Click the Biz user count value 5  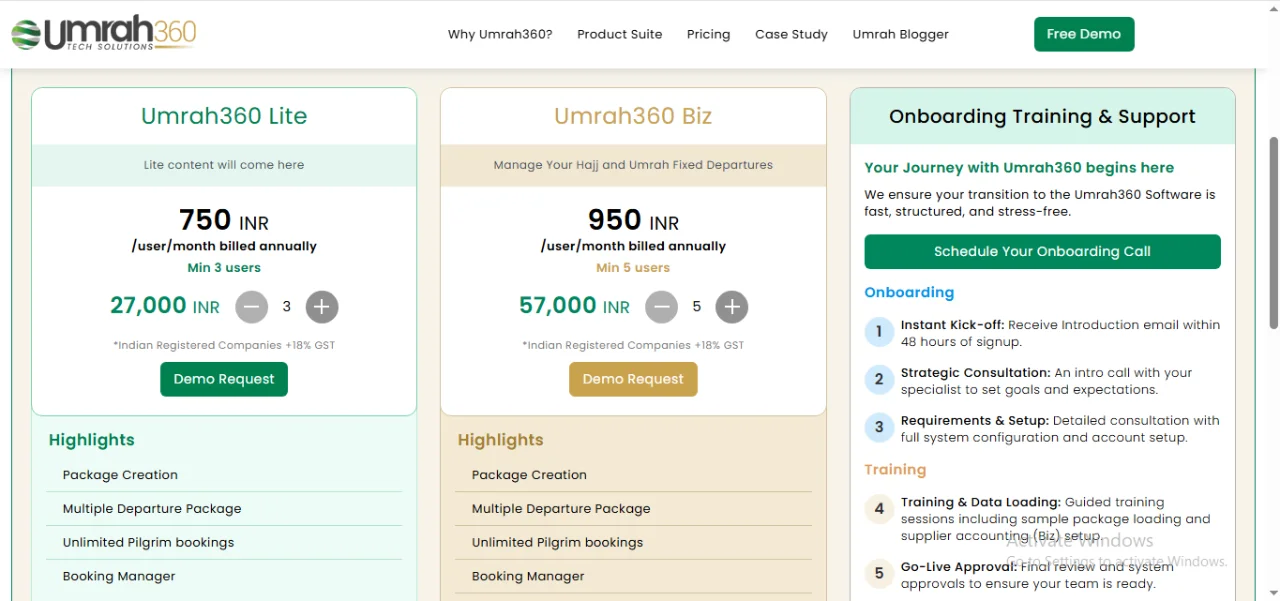click(697, 307)
